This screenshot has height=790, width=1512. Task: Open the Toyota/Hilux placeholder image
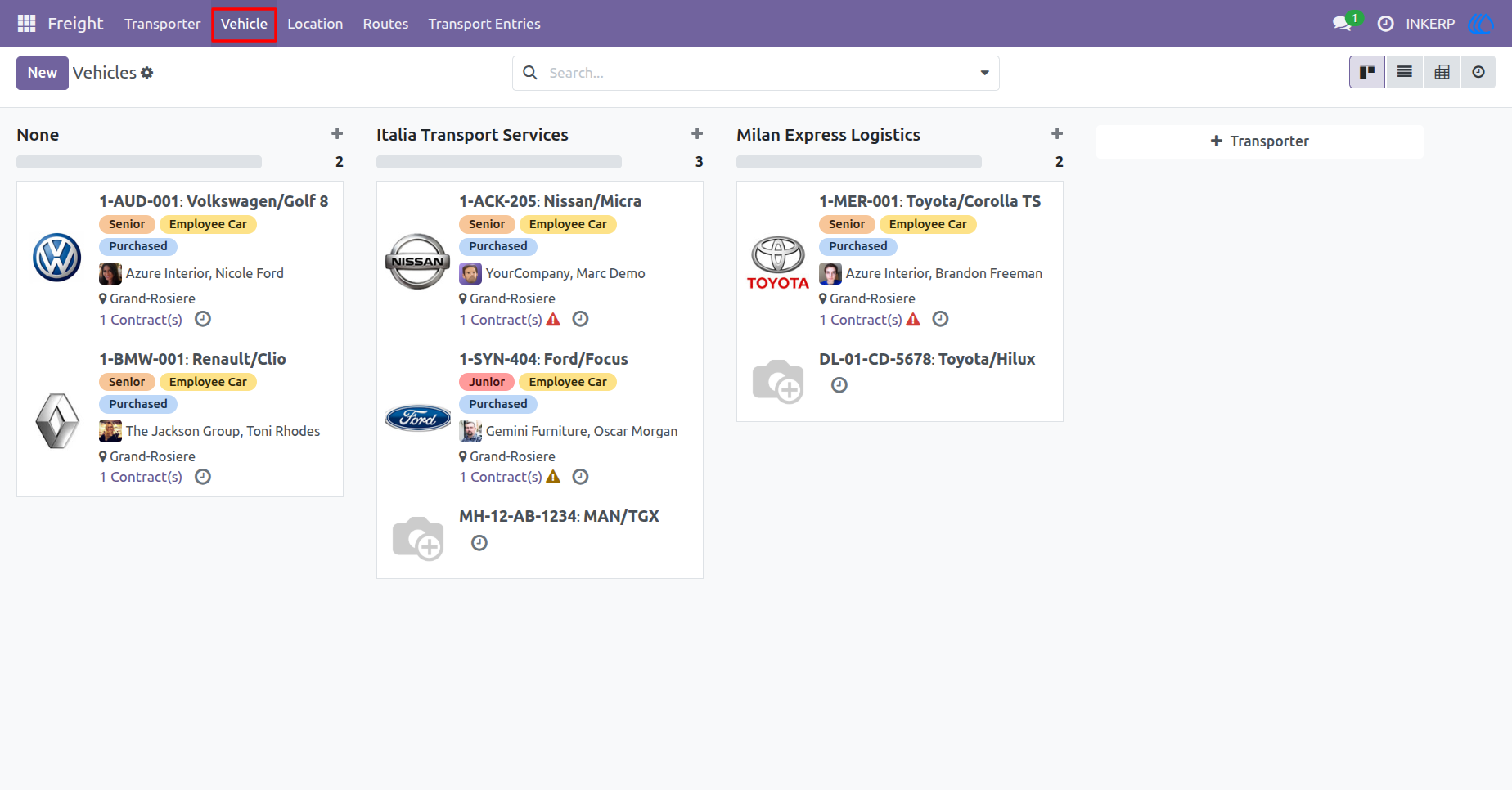[778, 381]
